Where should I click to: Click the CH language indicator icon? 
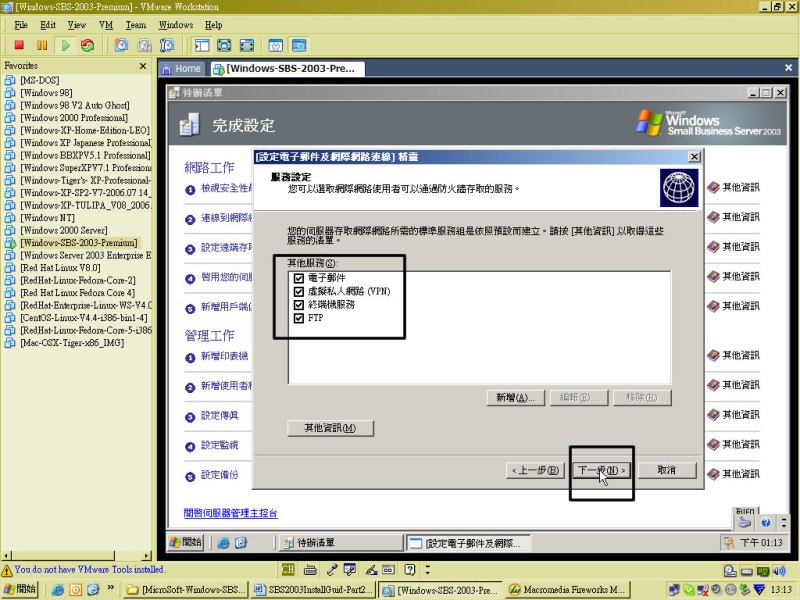click(x=288, y=569)
